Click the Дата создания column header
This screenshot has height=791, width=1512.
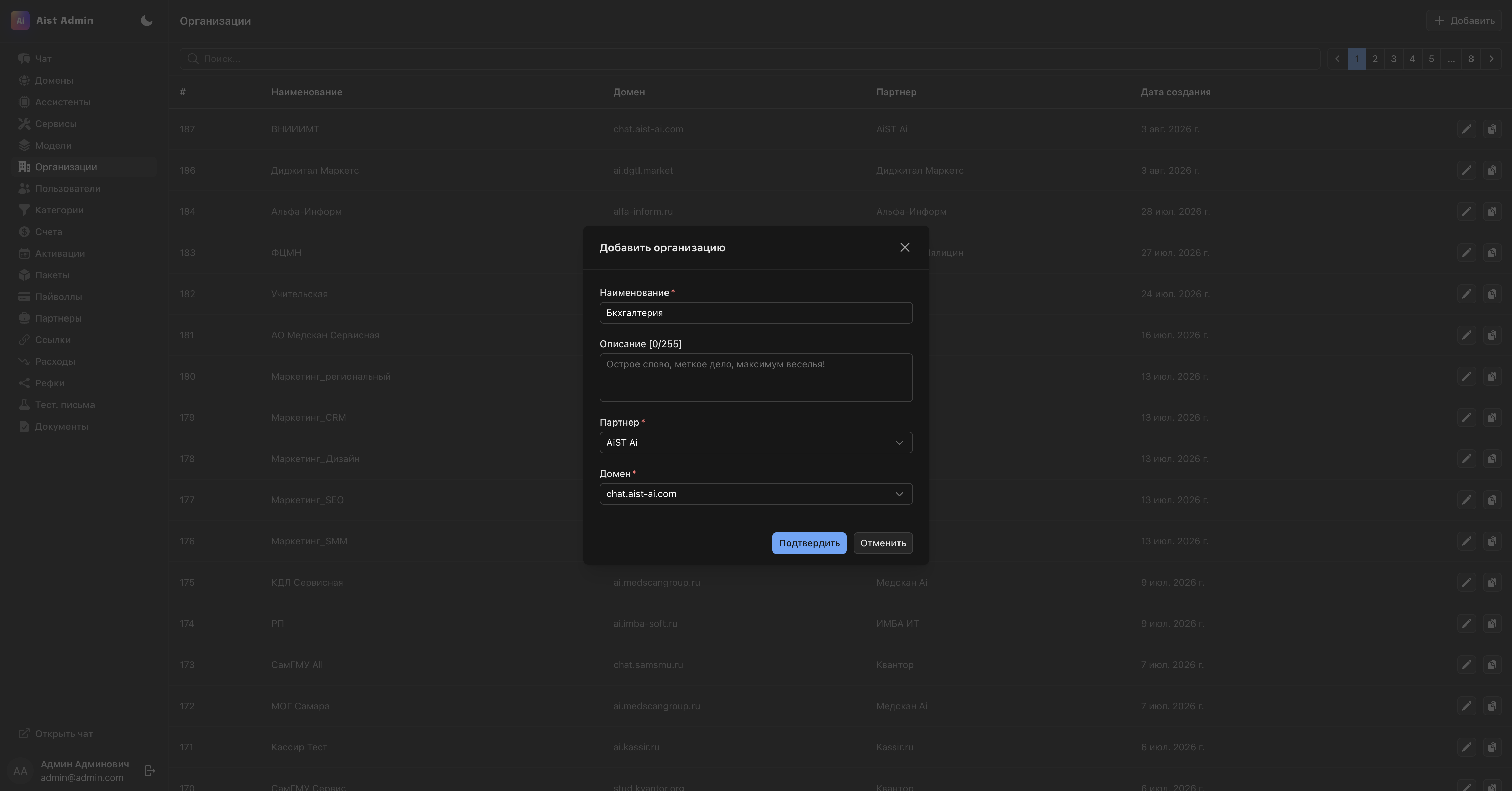(x=1176, y=92)
